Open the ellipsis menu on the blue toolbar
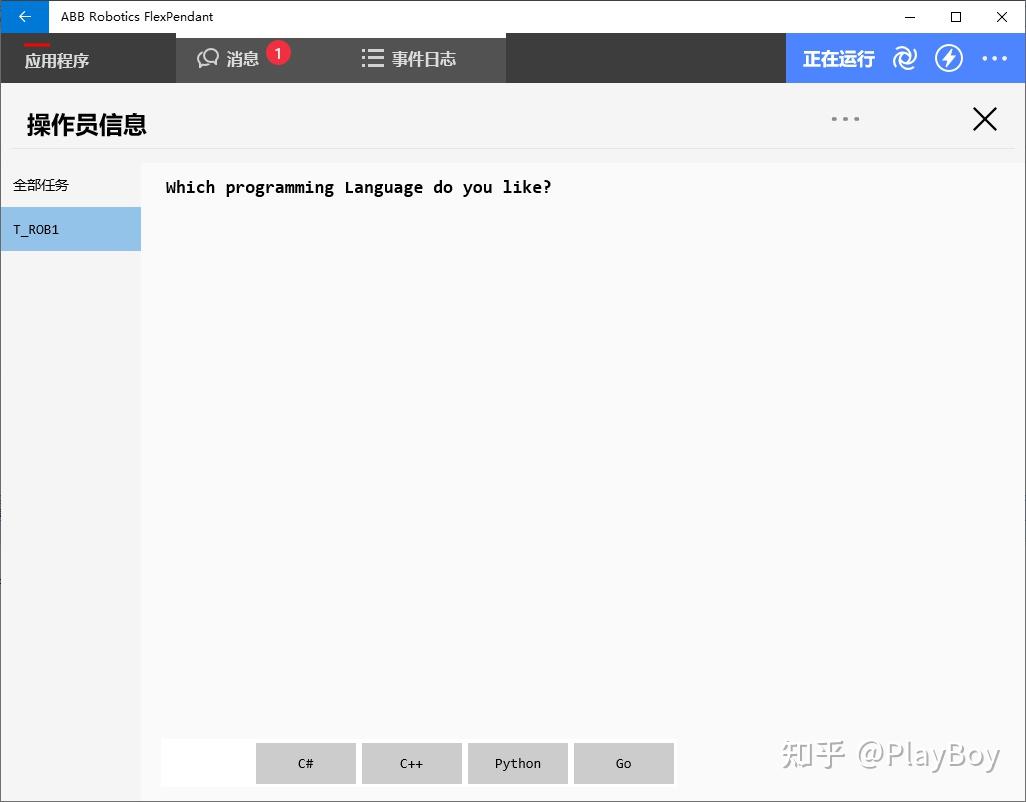Viewport: 1026px width, 802px height. [x=994, y=58]
